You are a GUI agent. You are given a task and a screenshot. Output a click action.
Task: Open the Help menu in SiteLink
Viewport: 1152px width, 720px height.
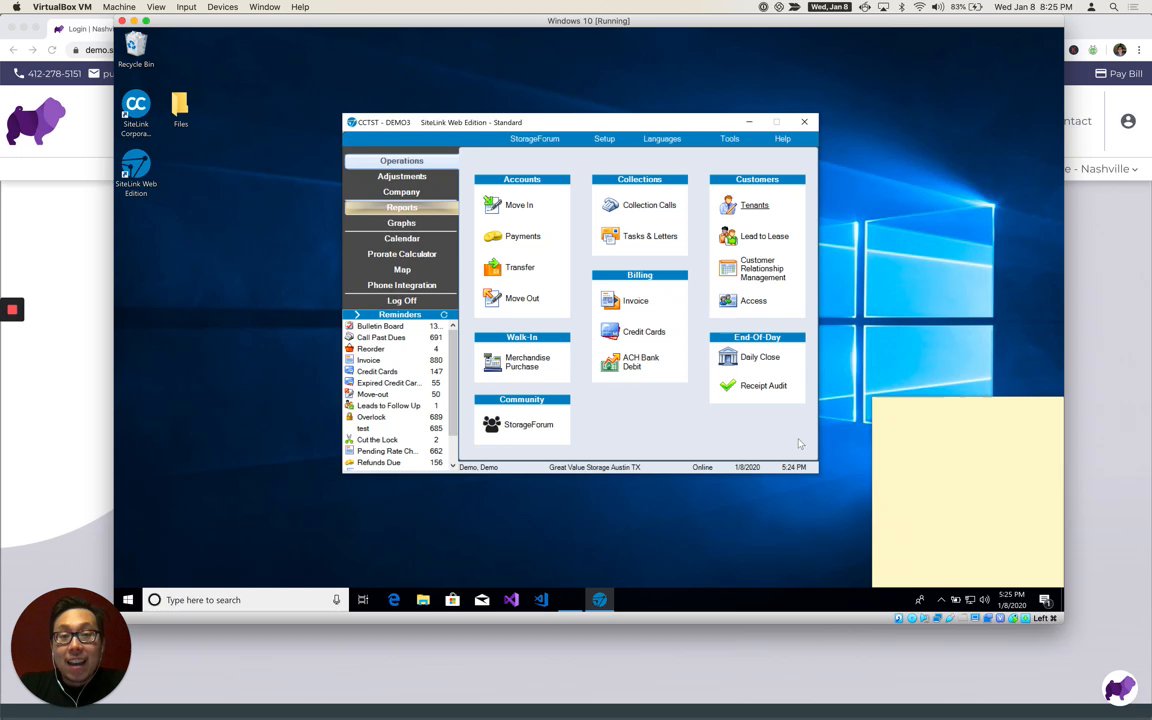click(x=782, y=138)
